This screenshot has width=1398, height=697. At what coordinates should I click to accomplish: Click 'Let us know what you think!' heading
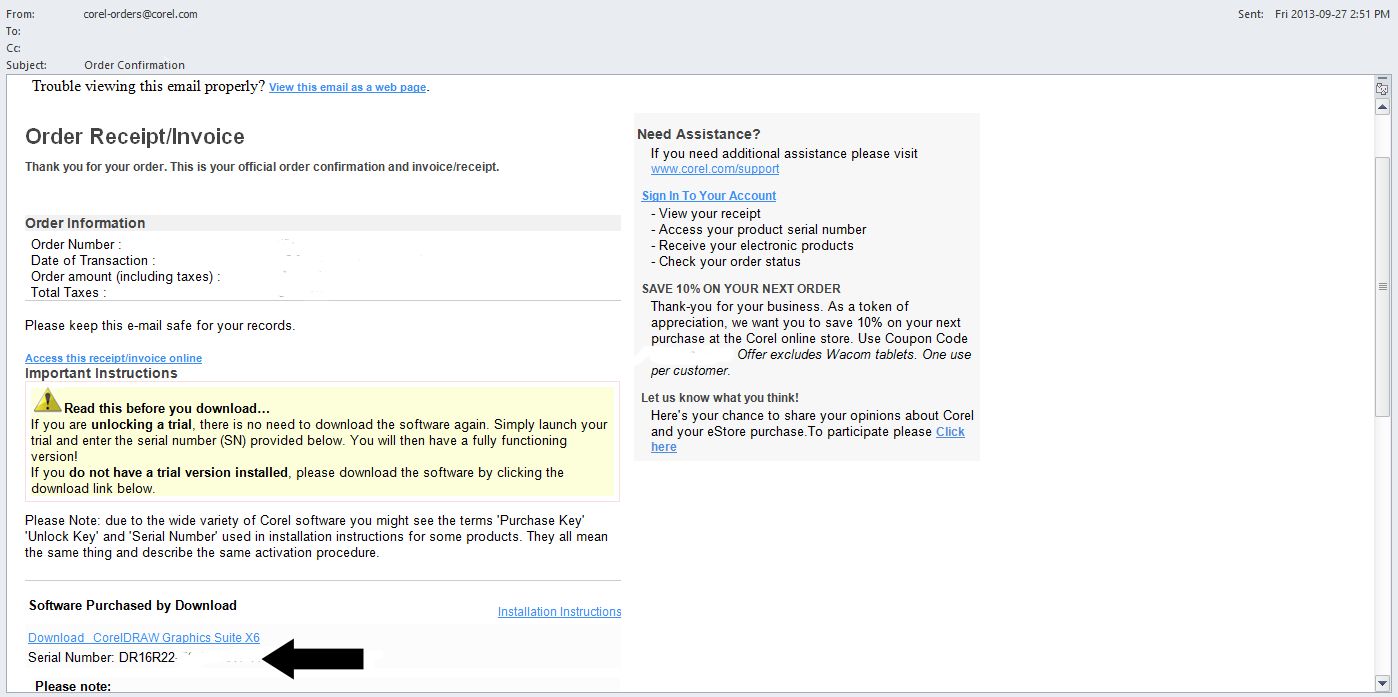point(720,398)
